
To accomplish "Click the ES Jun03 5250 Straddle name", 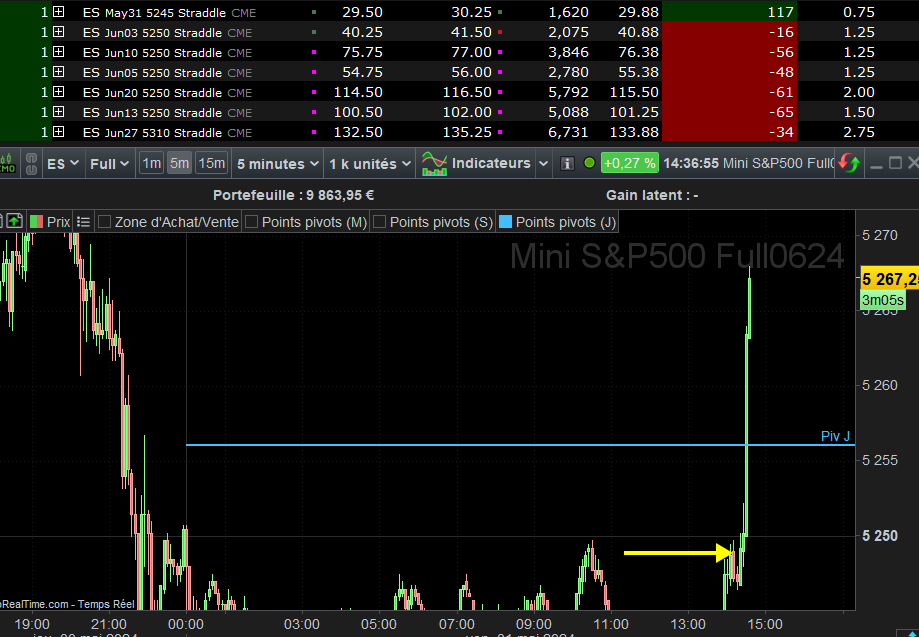I will tap(152, 32).
